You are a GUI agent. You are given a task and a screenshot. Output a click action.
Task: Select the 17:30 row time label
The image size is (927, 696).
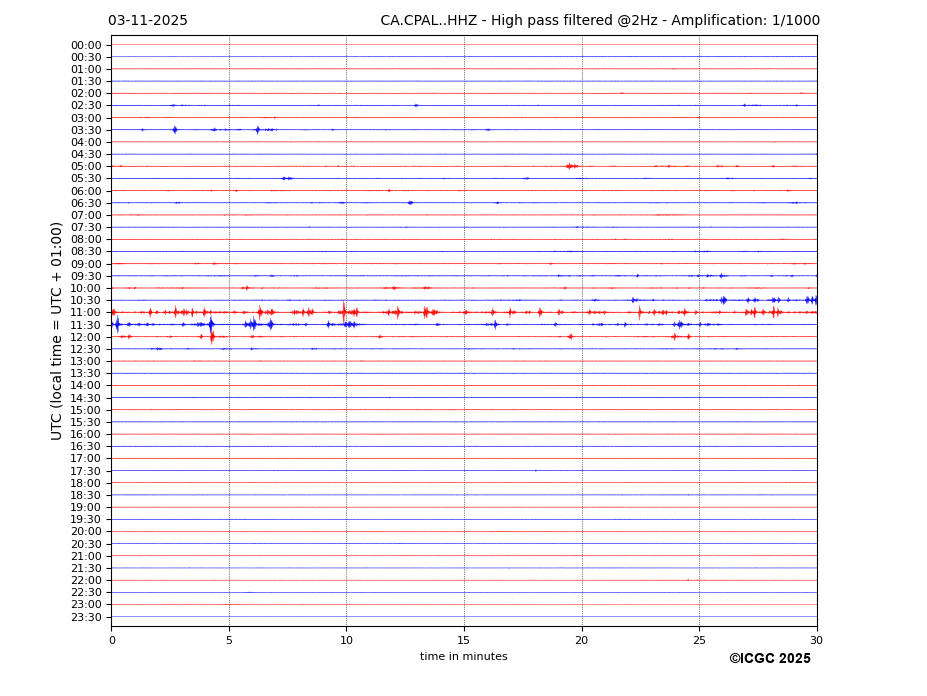point(85,471)
